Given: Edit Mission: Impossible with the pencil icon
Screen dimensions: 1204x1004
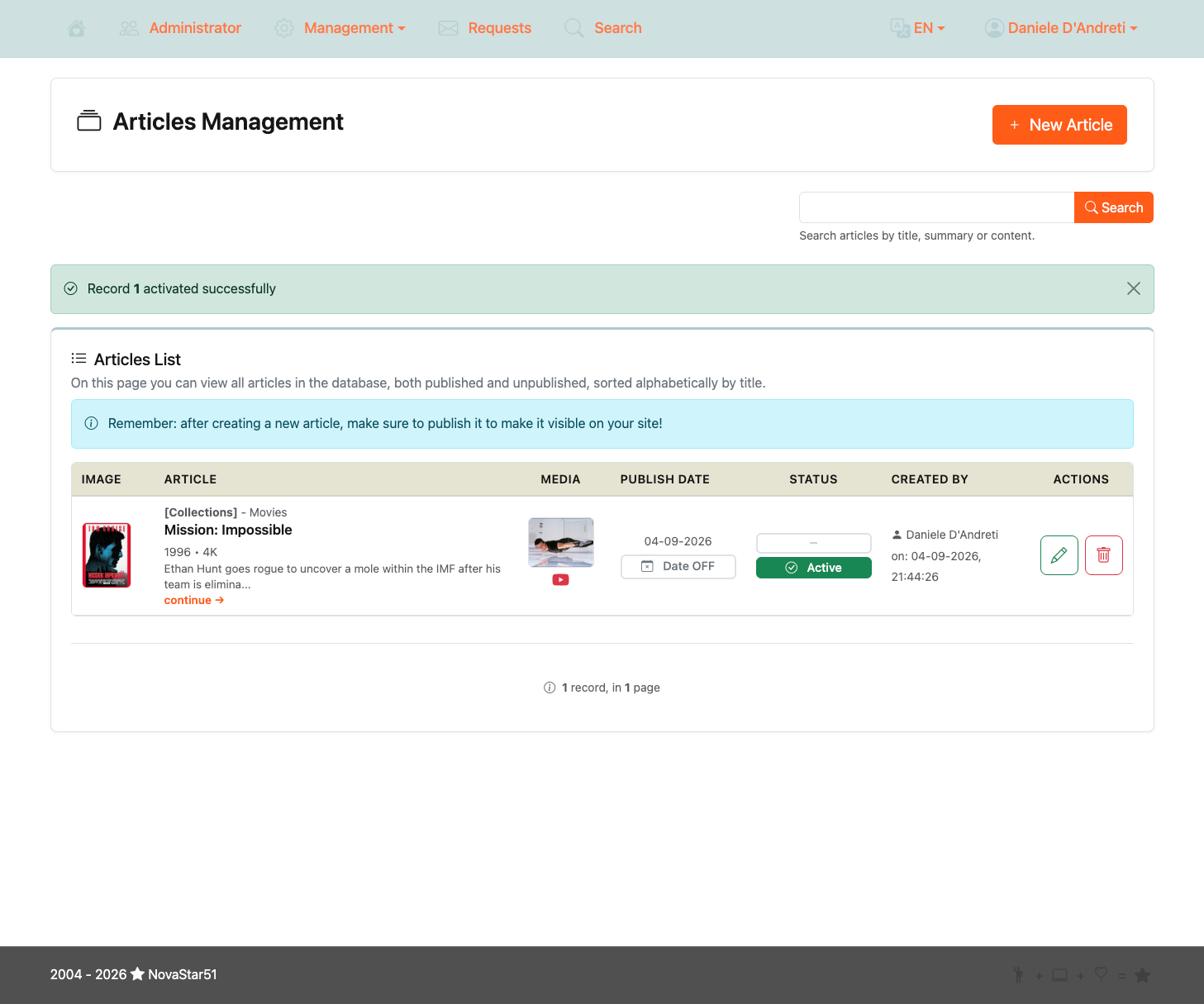Looking at the screenshot, I should [x=1059, y=555].
